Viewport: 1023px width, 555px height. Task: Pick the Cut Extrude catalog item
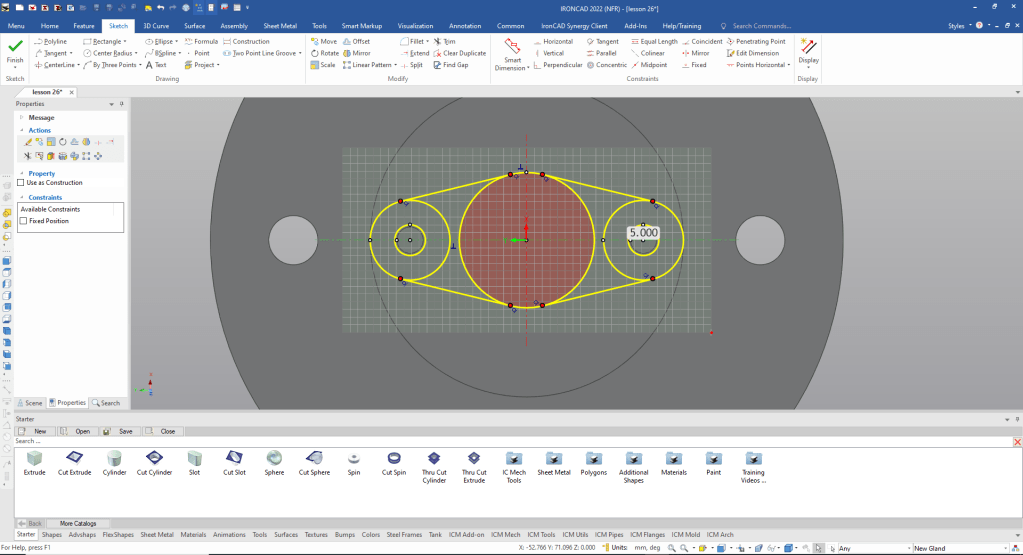tap(74, 462)
